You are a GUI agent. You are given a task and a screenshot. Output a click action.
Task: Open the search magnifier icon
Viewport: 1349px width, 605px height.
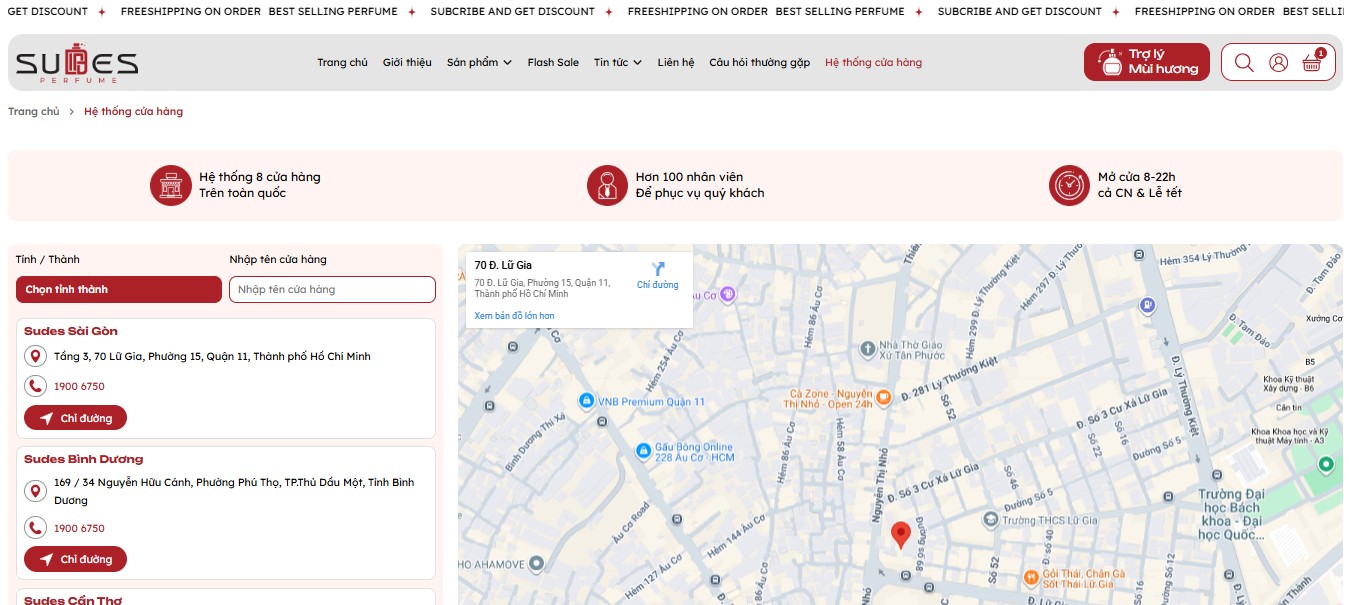pos(1244,62)
